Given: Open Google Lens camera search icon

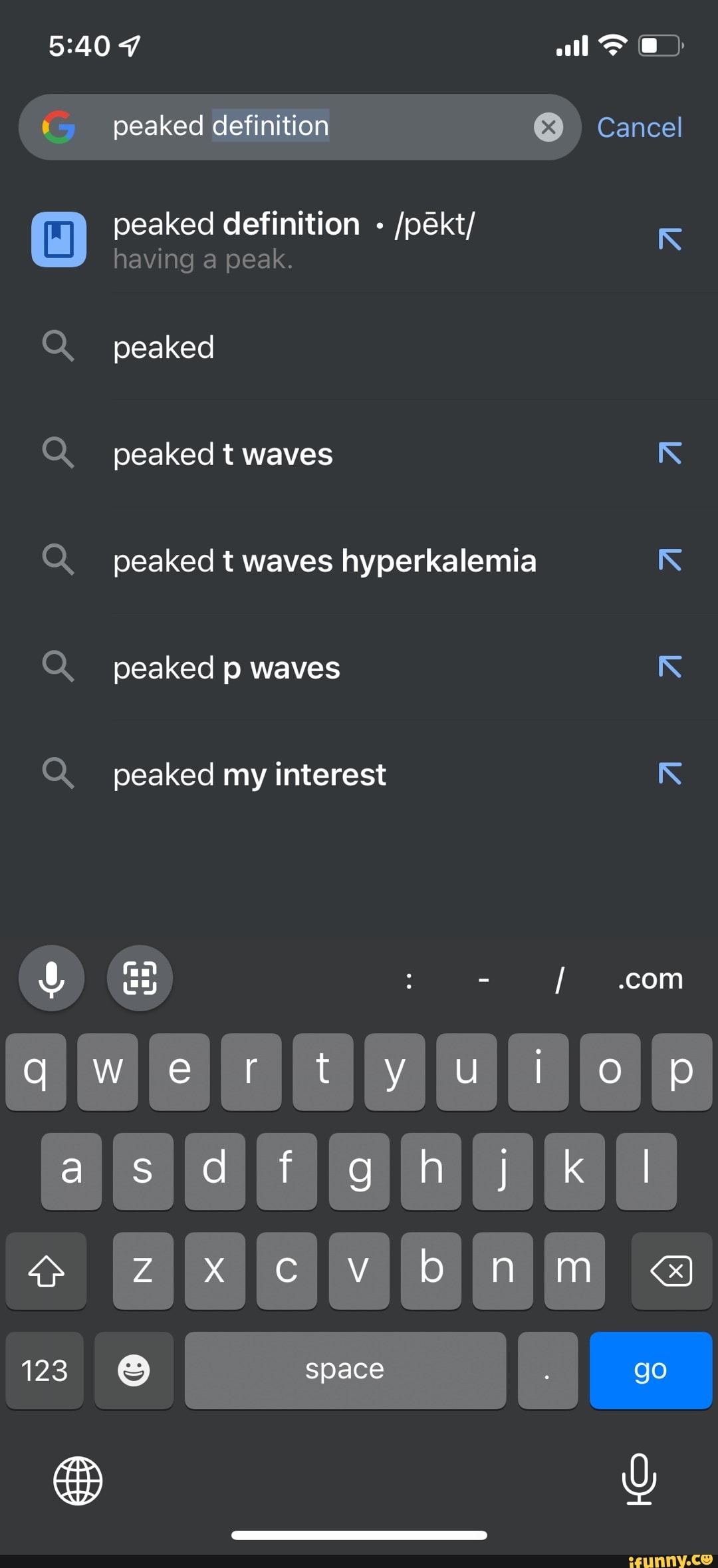Looking at the screenshot, I should pyautogui.click(x=140, y=978).
